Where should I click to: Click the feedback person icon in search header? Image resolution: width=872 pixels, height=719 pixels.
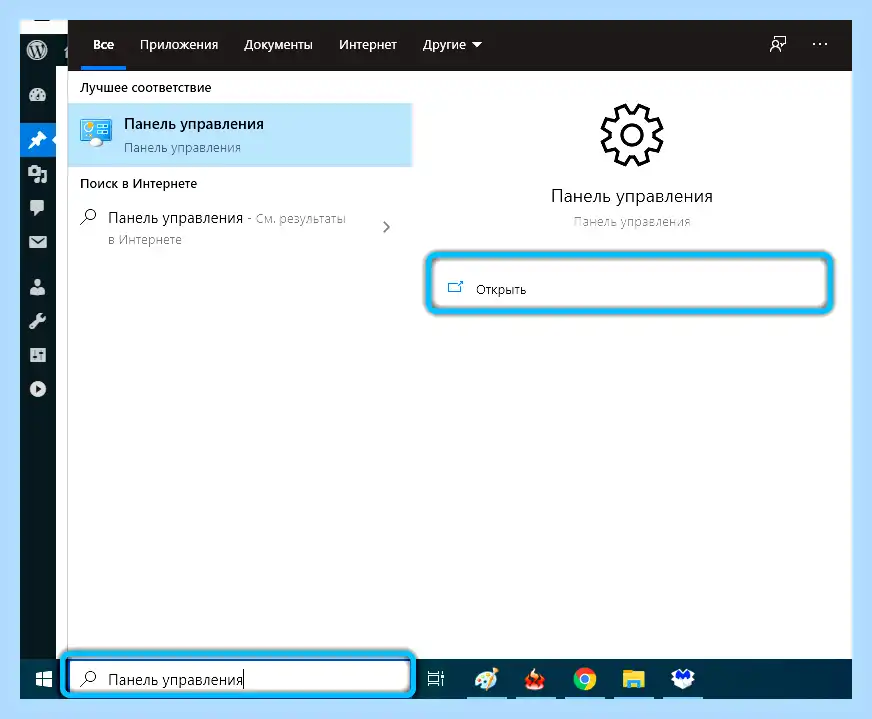[x=777, y=44]
